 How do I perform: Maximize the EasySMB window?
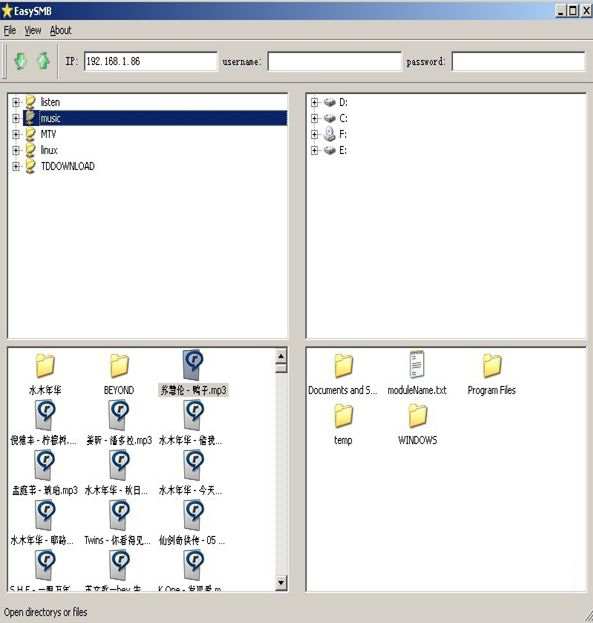click(x=573, y=11)
